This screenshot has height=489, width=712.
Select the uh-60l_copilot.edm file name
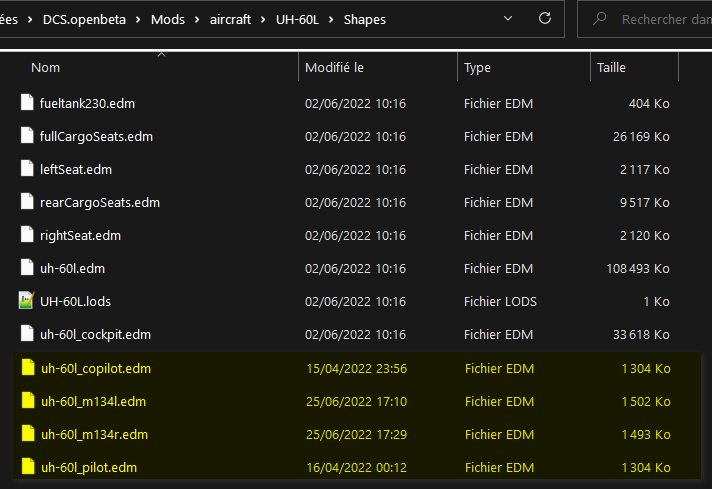tap(96, 369)
